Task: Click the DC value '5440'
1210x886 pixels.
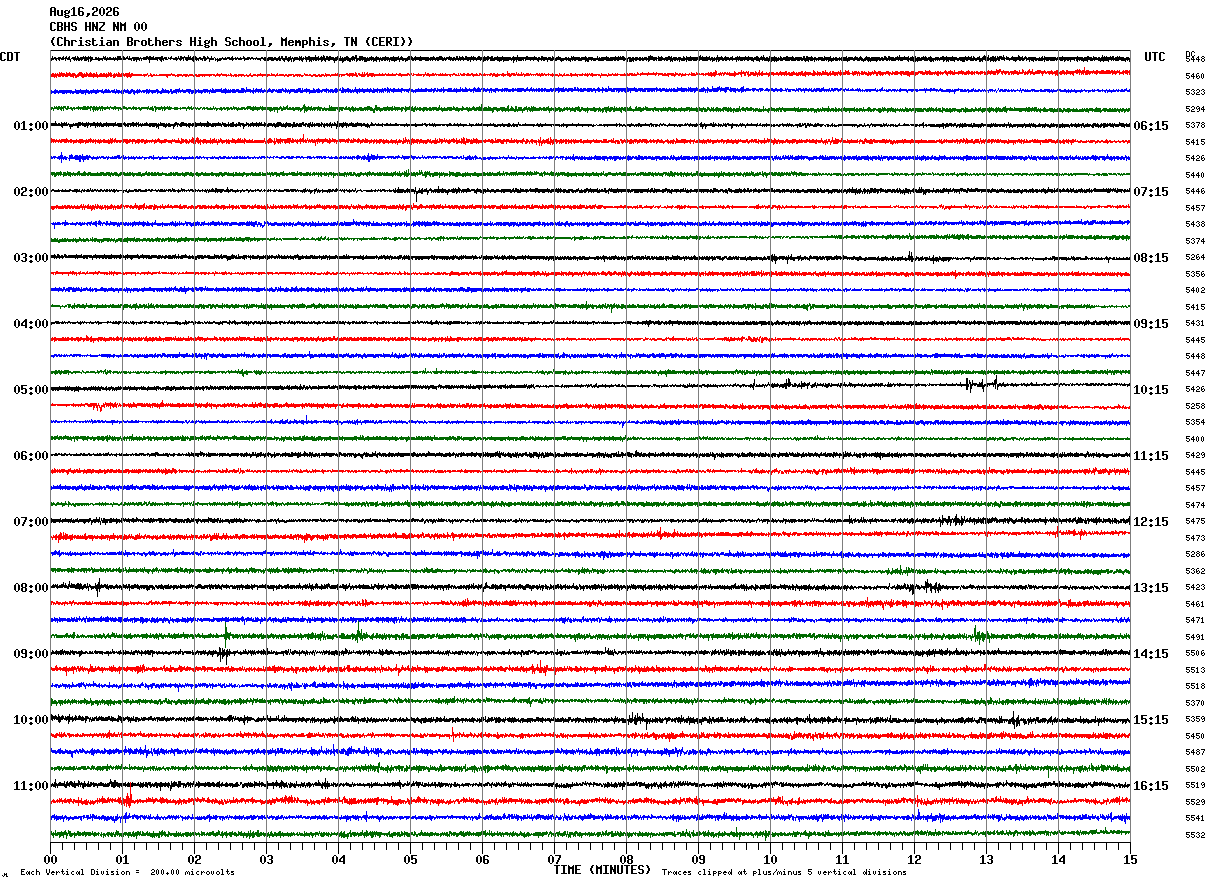Action: click(x=1195, y=175)
